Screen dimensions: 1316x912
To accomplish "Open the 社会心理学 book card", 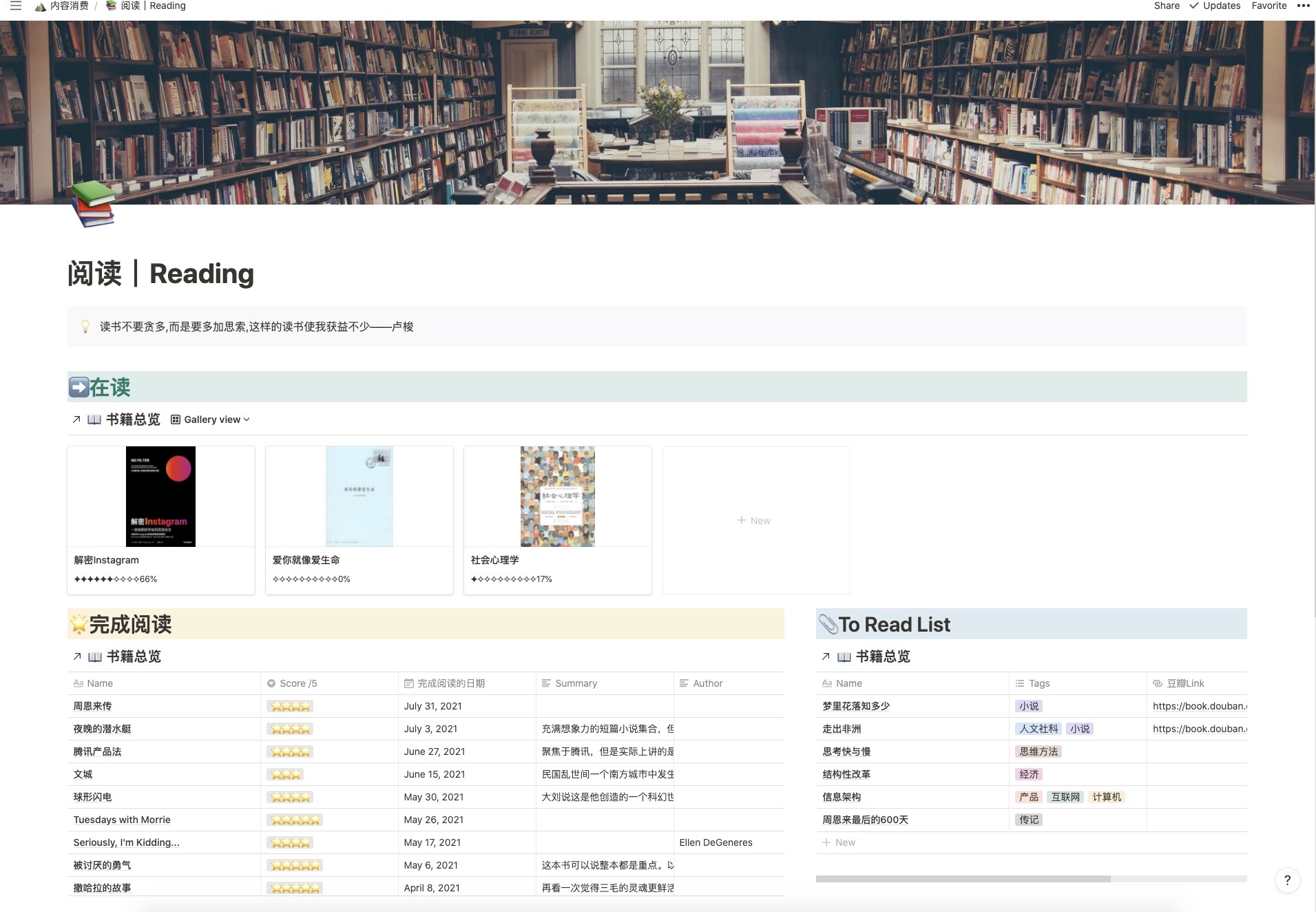I will [x=558, y=520].
